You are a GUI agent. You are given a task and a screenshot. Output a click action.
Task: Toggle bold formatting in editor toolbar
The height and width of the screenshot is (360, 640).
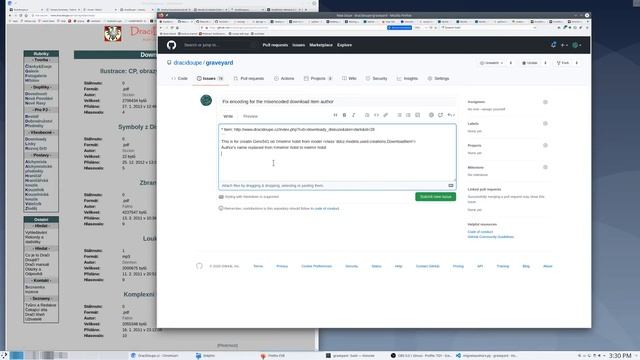(344, 115)
